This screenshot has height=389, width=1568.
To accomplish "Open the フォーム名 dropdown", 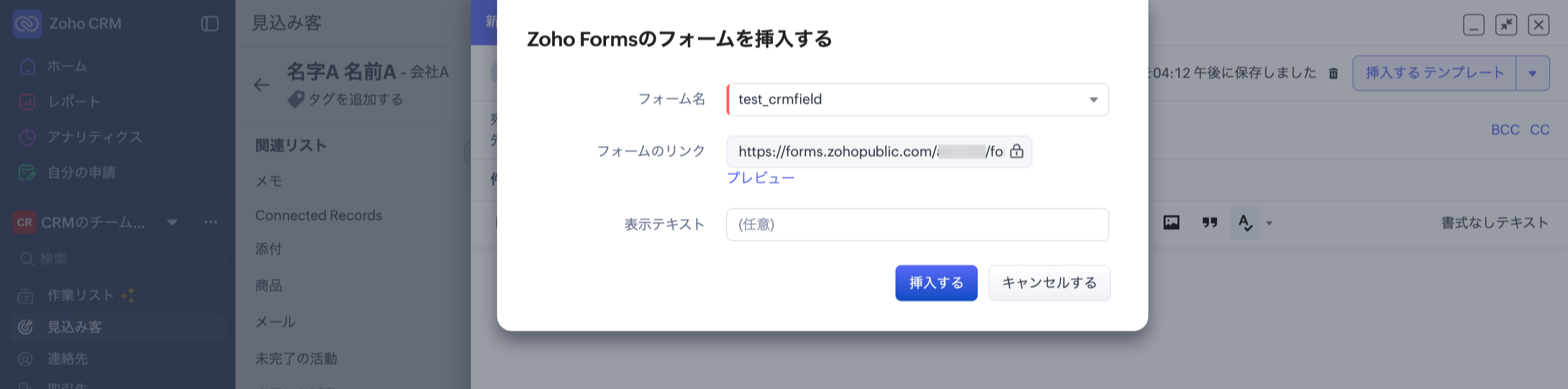I will (1093, 99).
